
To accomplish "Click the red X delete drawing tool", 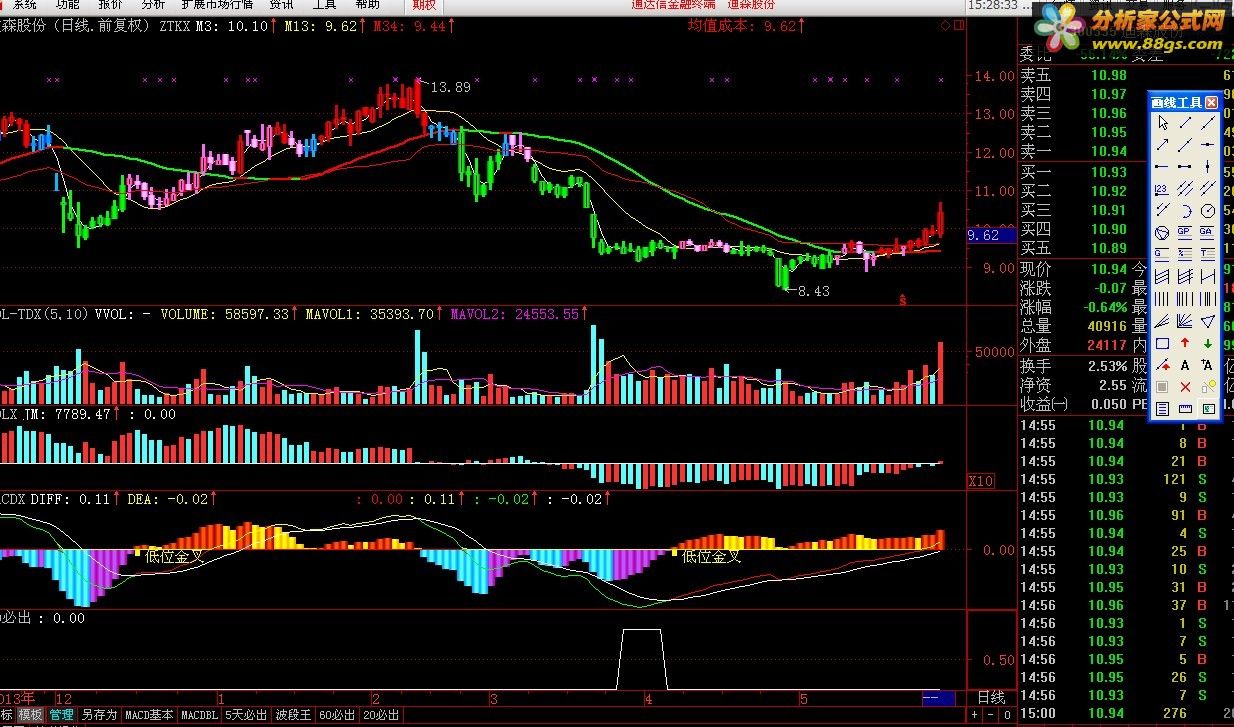I will tap(1185, 387).
